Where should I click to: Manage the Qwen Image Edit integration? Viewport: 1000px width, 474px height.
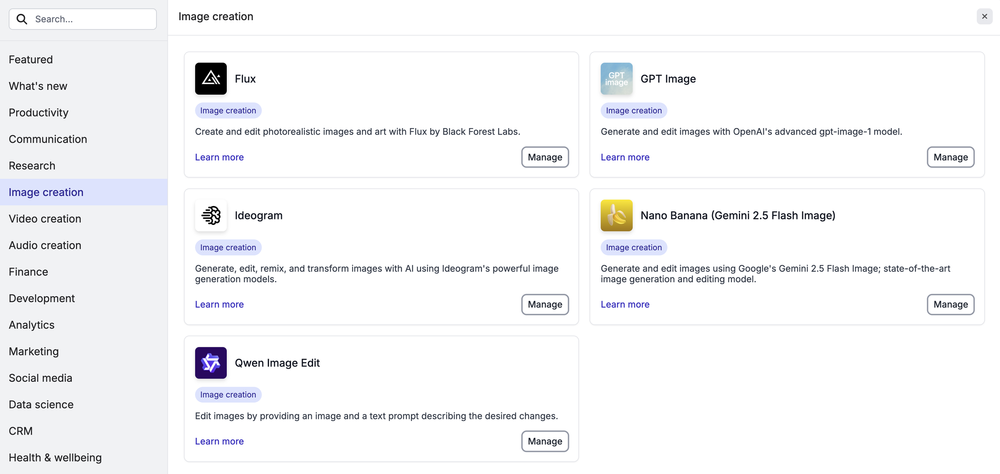click(x=545, y=441)
